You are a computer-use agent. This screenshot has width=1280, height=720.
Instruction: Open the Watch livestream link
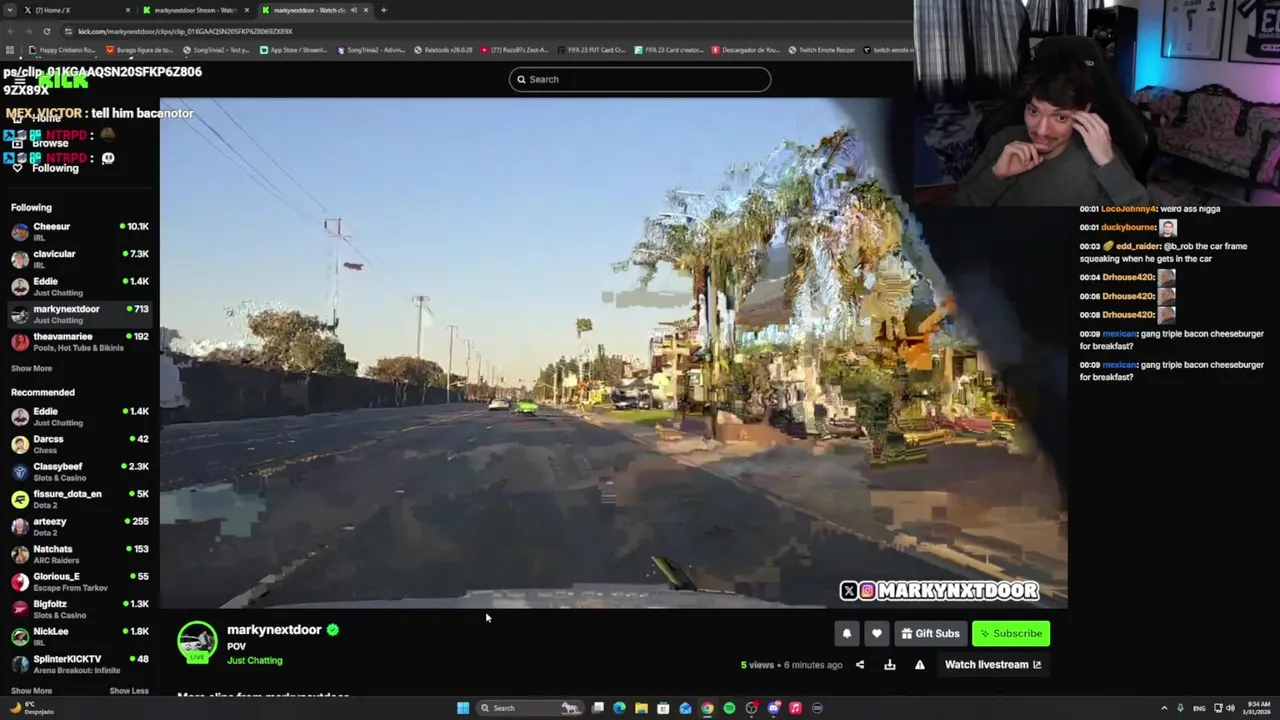tap(993, 664)
